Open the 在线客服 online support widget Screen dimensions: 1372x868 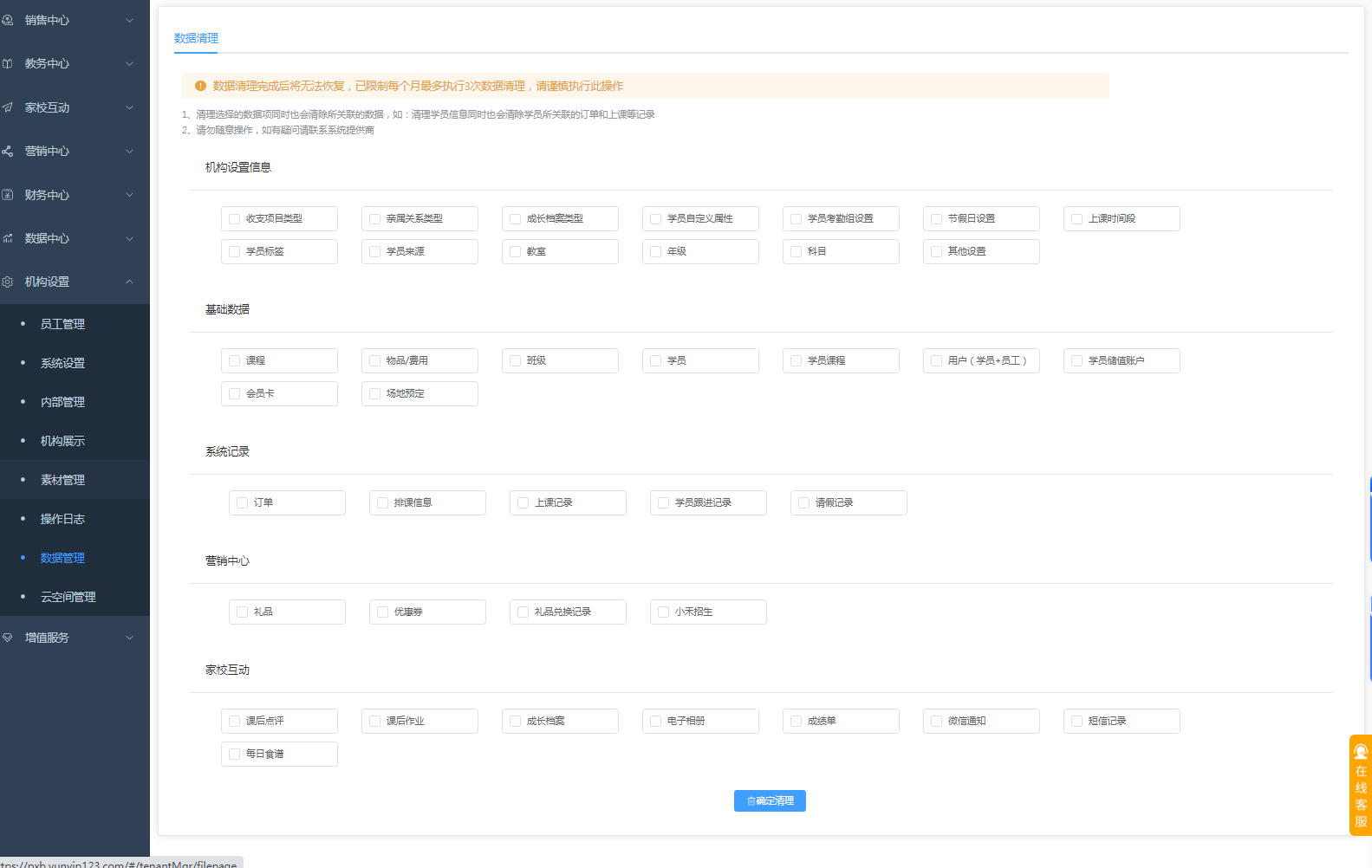point(1360,785)
